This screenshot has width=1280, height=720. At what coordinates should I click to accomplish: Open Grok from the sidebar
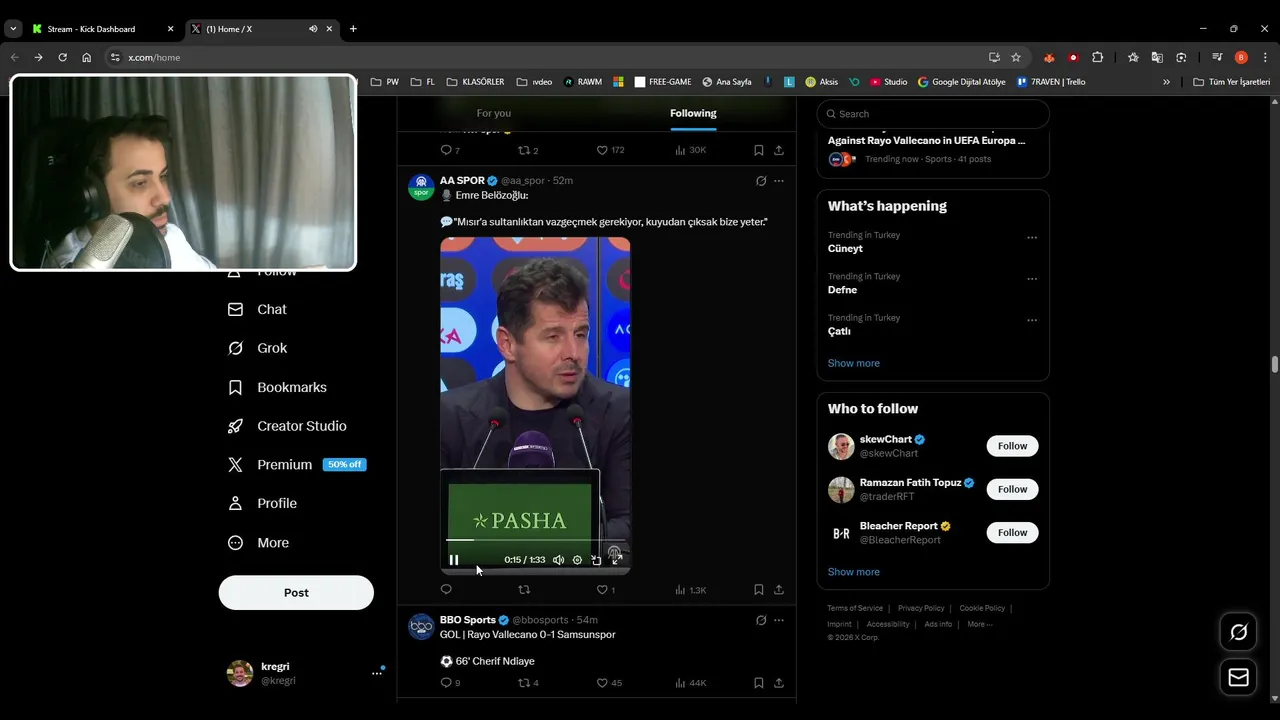pyautogui.click(x=257, y=348)
